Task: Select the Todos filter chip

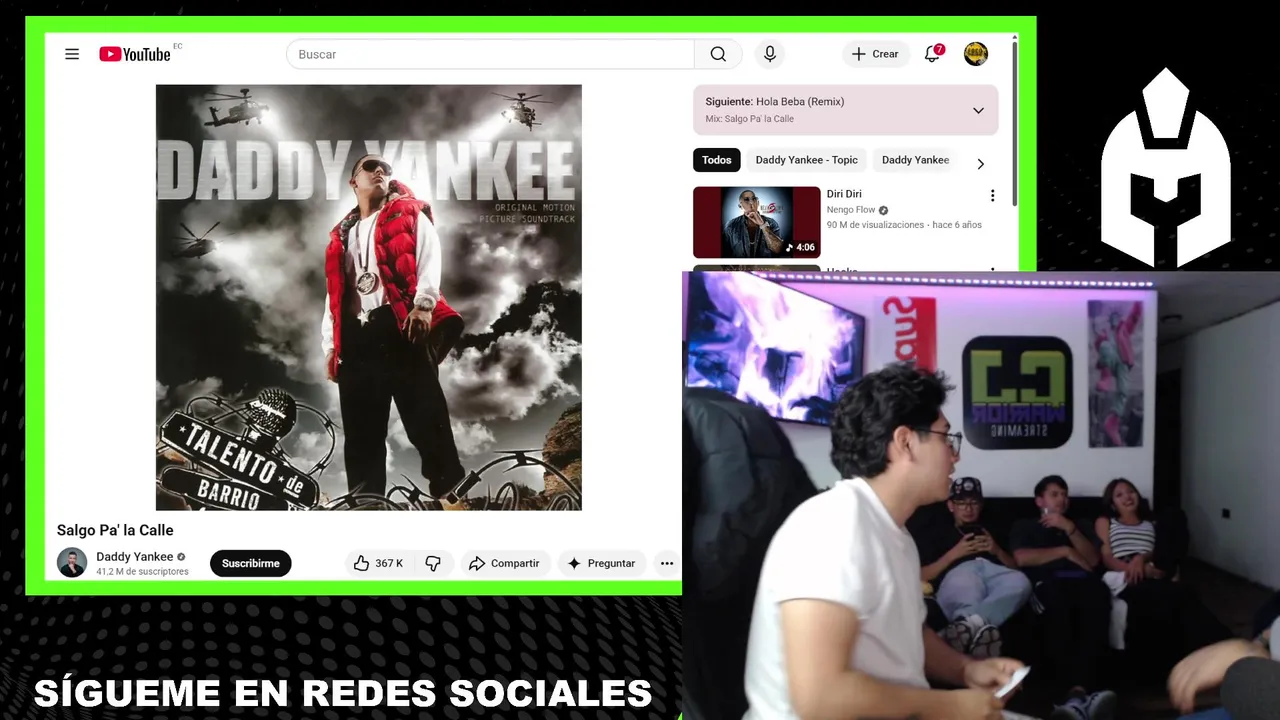Action: [x=717, y=160]
